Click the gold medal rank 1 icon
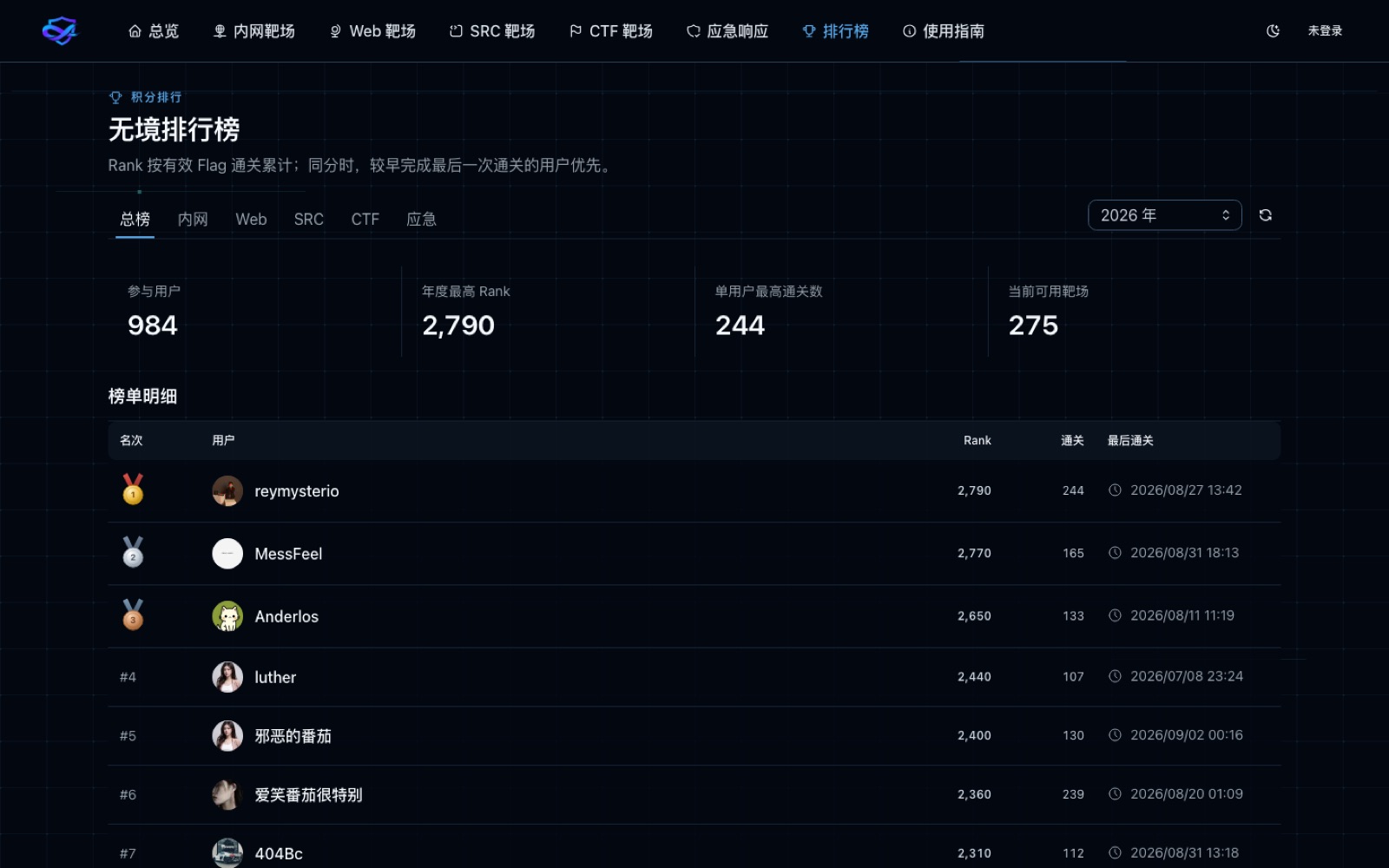This screenshot has height=868, width=1389. (133, 490)
